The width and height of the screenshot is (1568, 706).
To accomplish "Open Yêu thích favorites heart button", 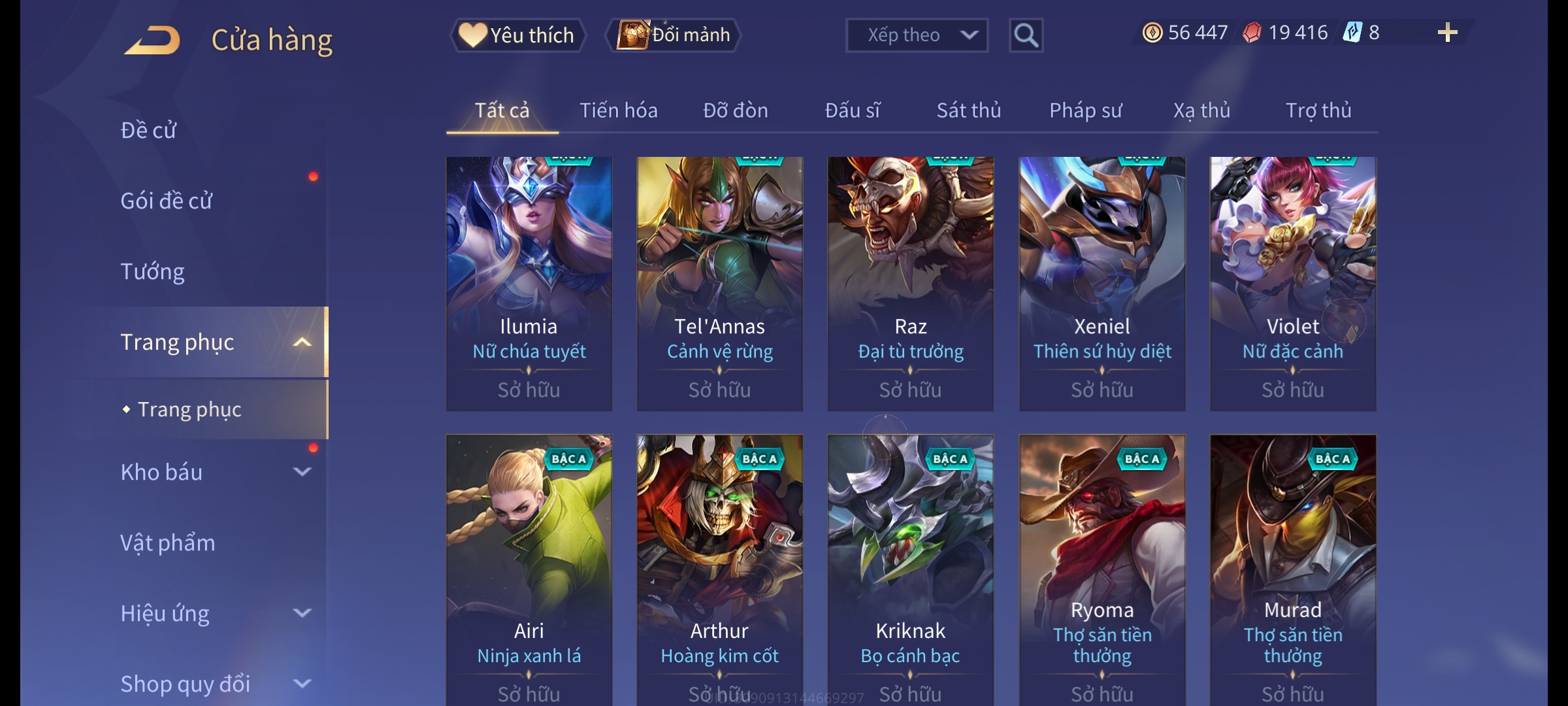I will point(517,35).
